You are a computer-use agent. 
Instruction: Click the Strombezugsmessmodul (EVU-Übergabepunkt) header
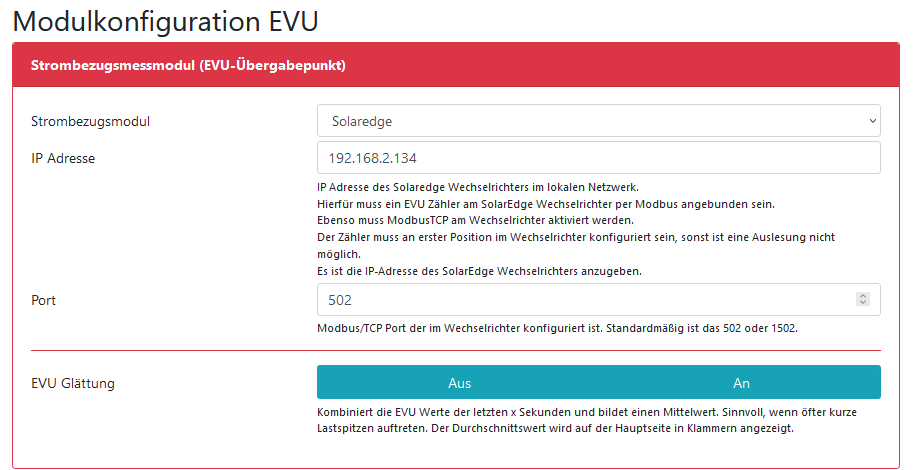(188, 66)
